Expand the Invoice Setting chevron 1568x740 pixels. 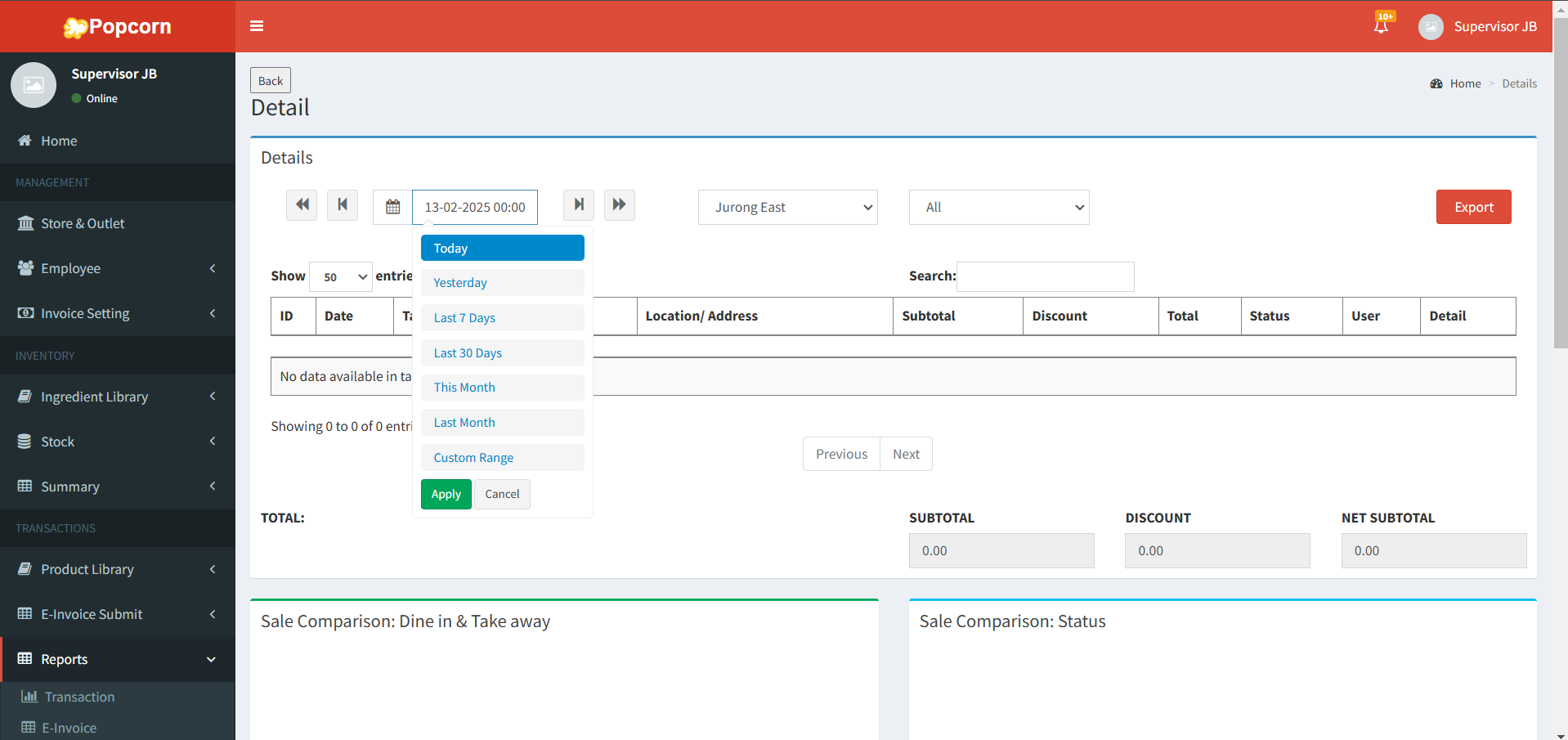point(213,313)
